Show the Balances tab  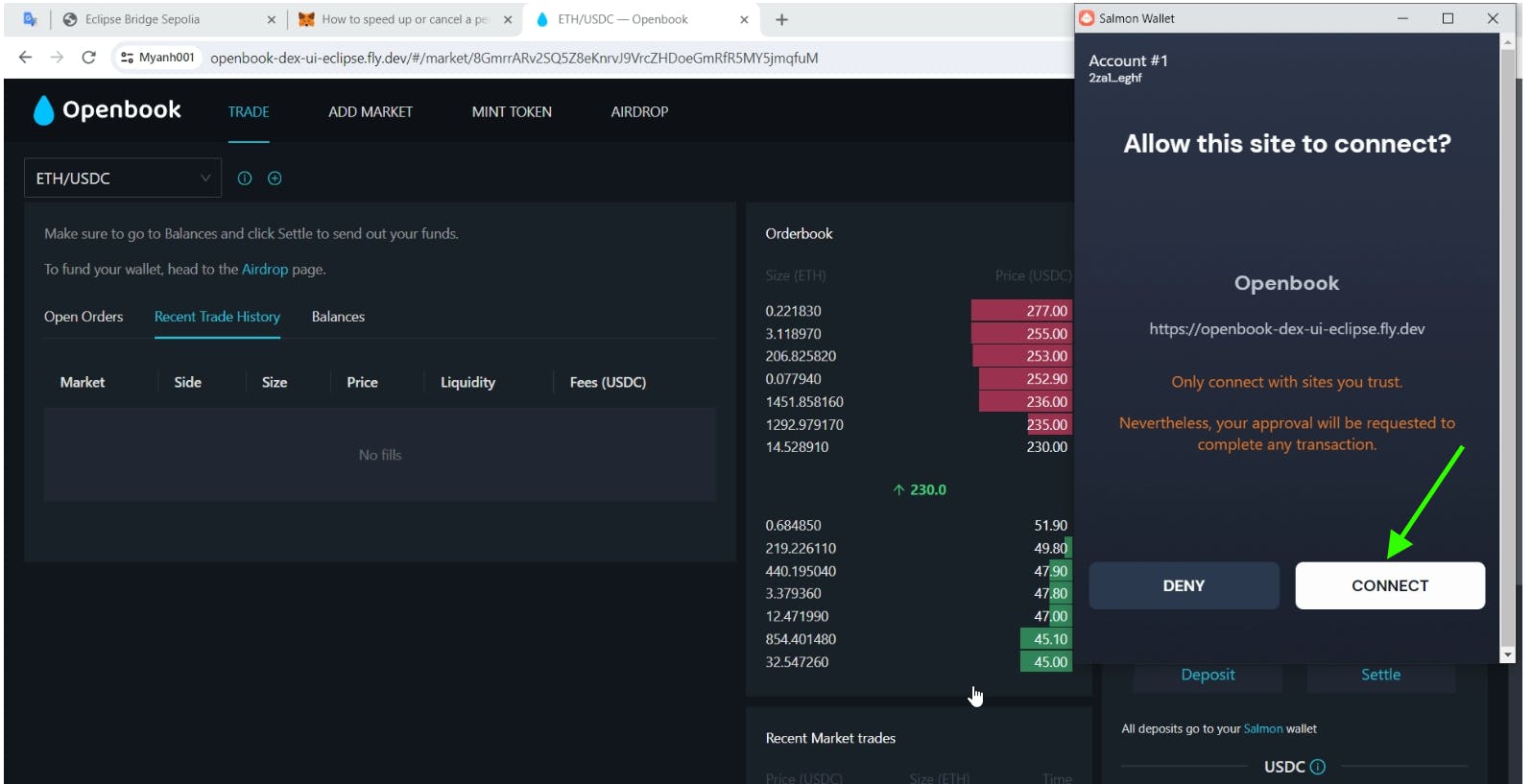tap(338, 317)
